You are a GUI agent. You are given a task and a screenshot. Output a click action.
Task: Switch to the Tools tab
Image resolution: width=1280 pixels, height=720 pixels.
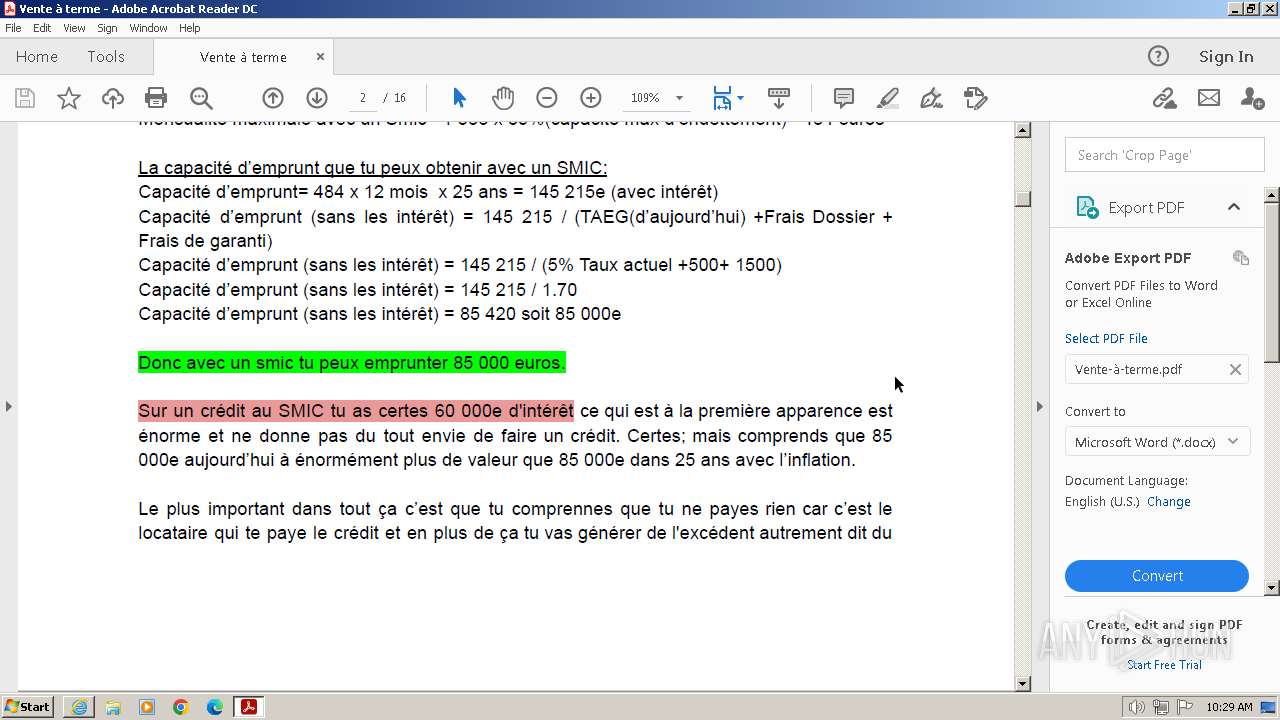pyautogui.click(x=106, y=57)
